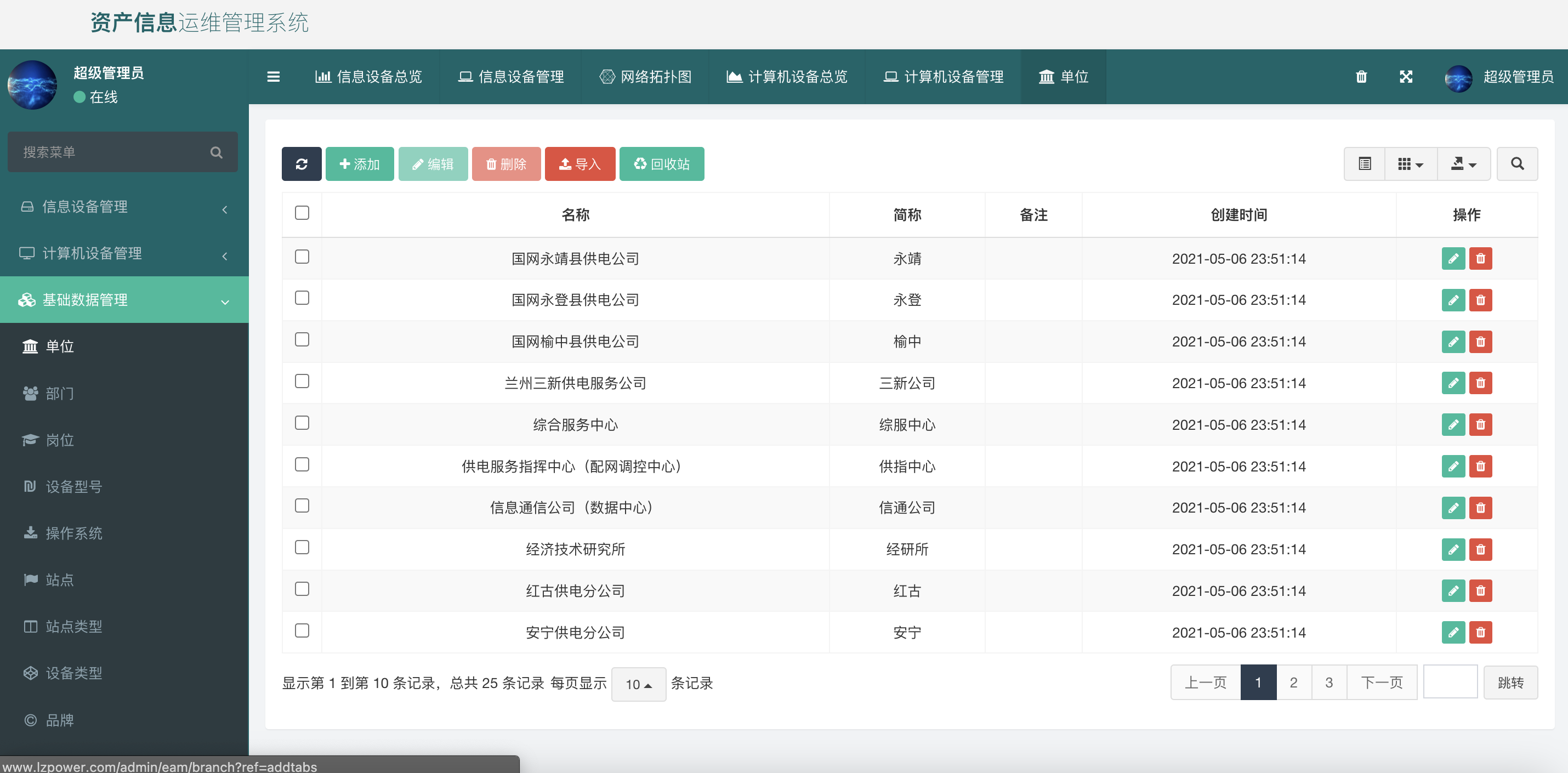Check the 国网永靖县供电公司 row checkbox
Viewport: 1568px width, 773px height.
point(302,256)
